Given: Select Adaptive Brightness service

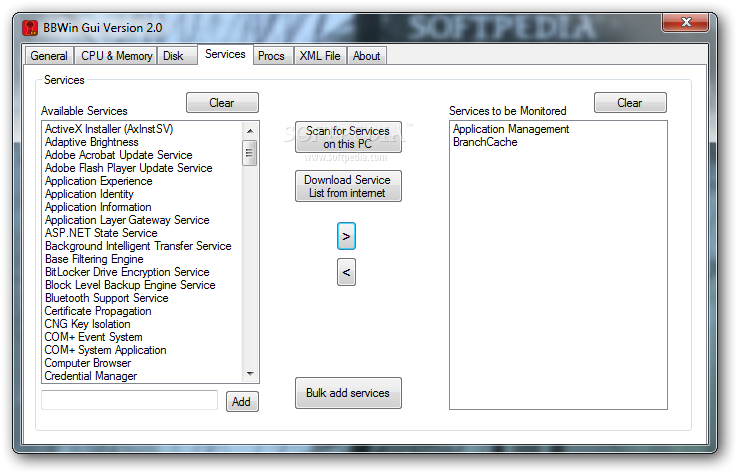Looking at the screenshot, I should pyautogui.click(x=92, y=142).
